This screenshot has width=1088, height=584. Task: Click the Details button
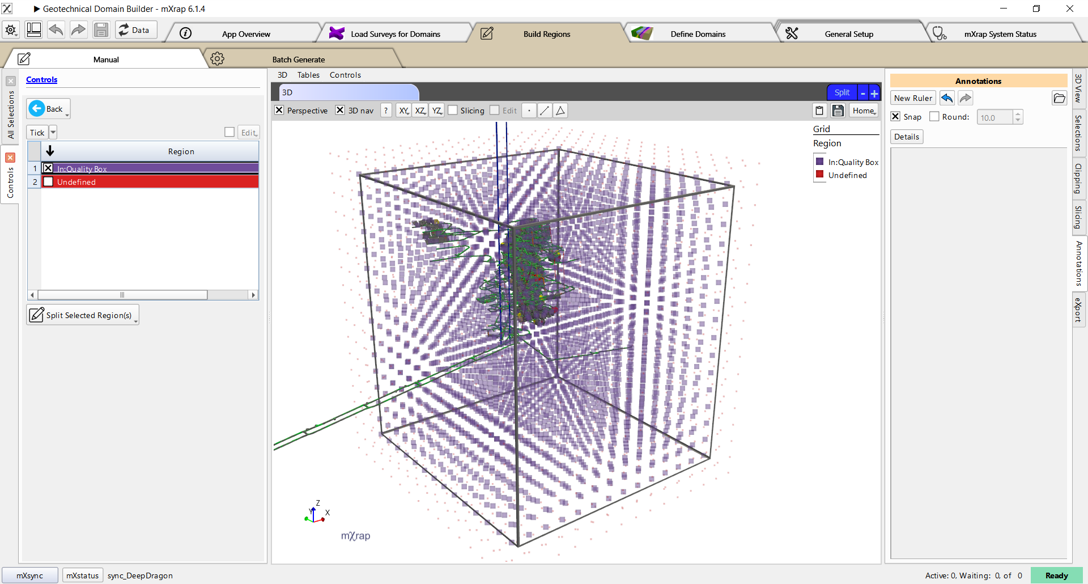point(906,137)
